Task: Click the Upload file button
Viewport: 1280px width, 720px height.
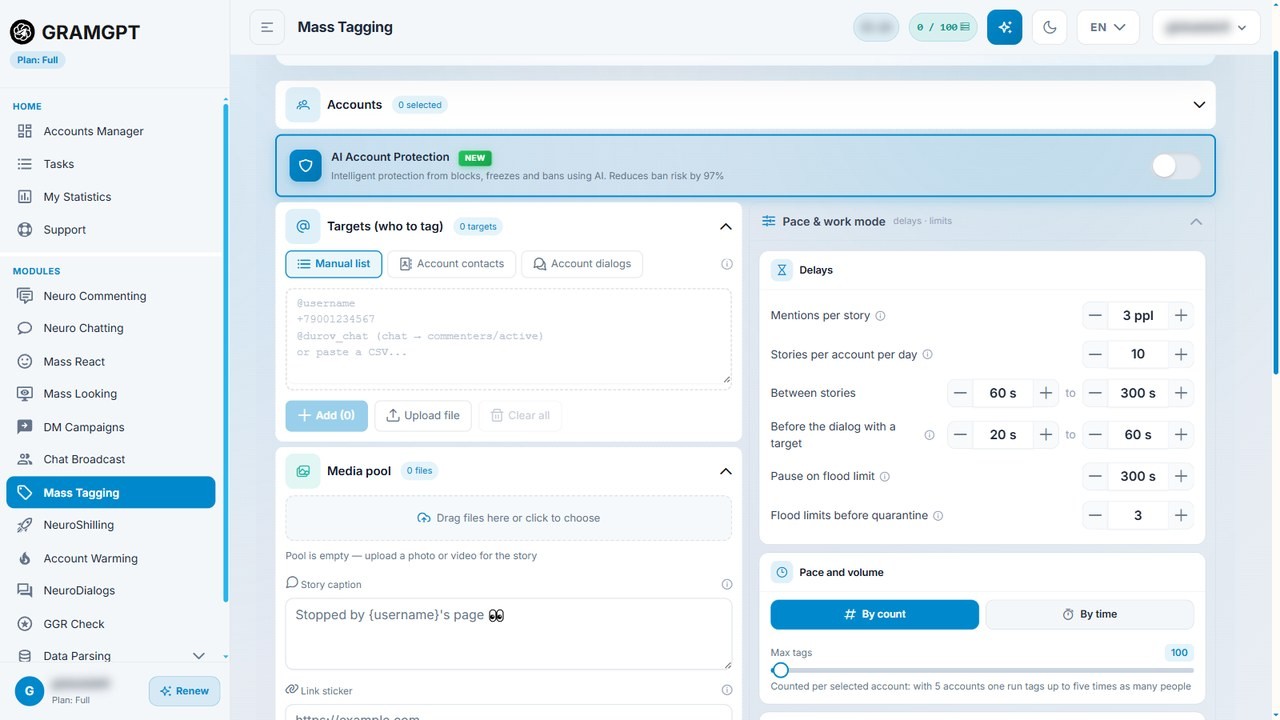Action: pos(423,415)
